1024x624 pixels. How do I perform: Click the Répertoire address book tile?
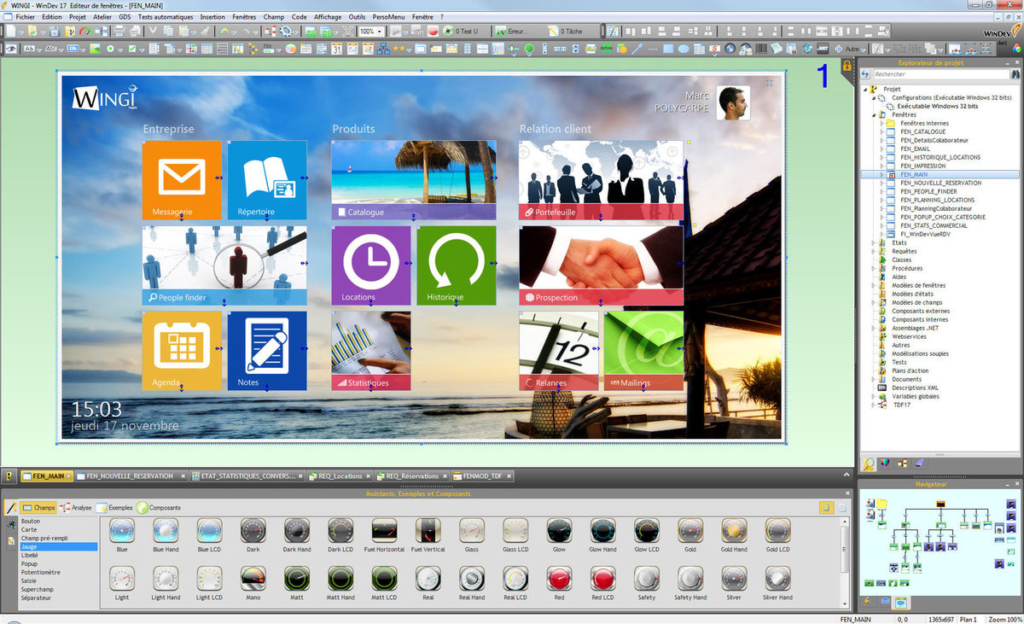tap(267, 179)
